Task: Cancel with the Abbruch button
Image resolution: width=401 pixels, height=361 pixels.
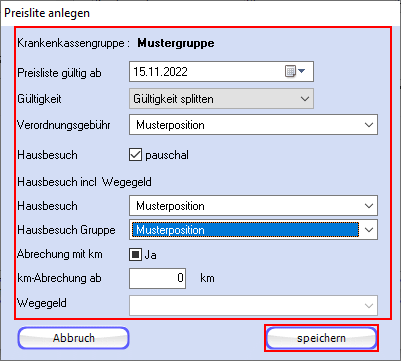Action: point(74,338)
